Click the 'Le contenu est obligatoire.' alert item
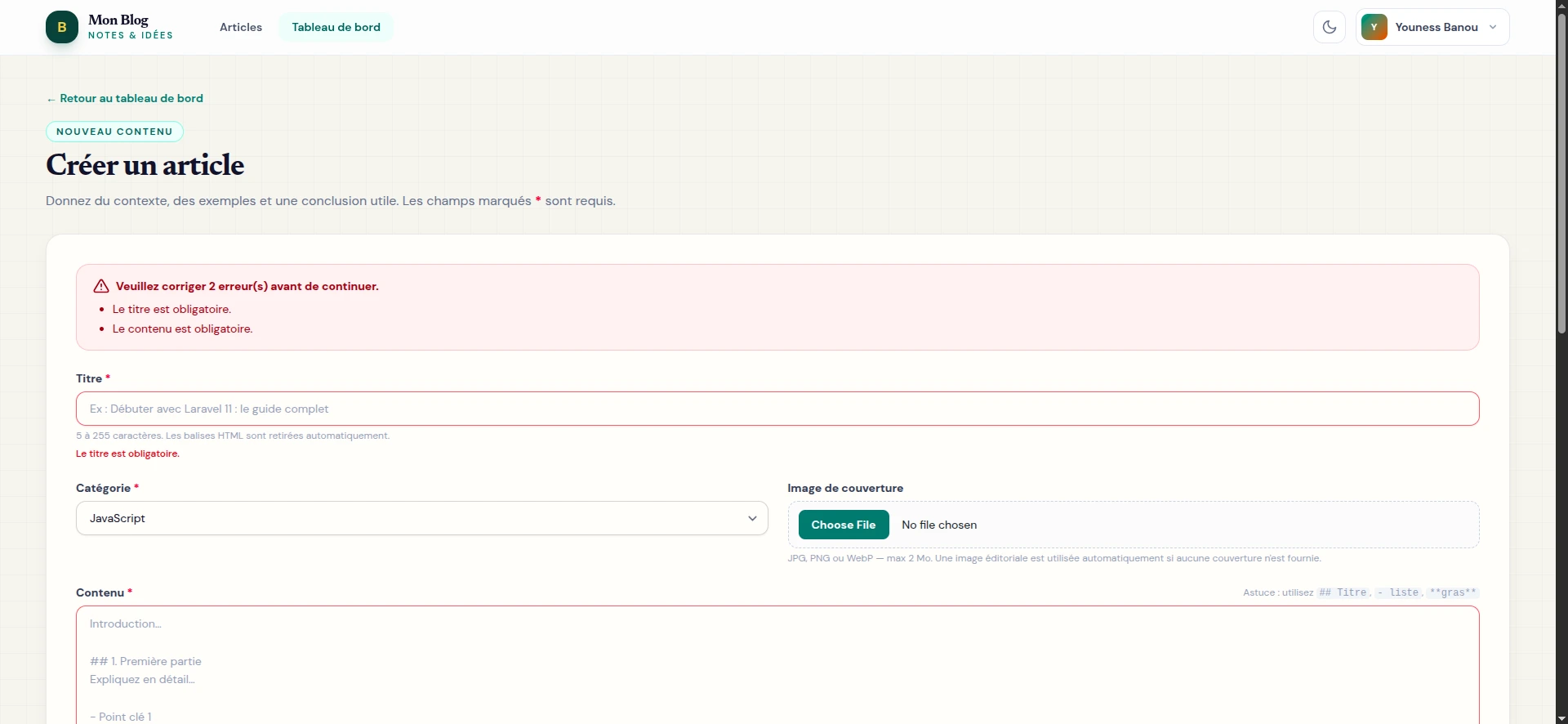 tap(183, 328)
